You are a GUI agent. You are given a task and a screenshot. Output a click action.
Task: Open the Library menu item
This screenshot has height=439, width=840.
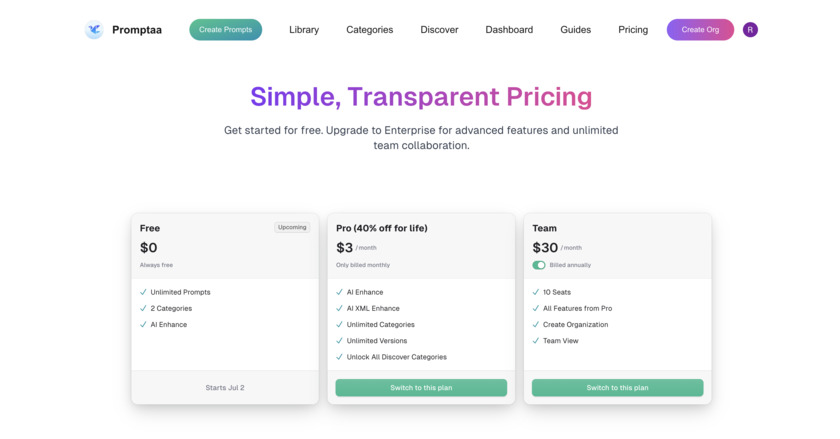[x=304, y=30]
